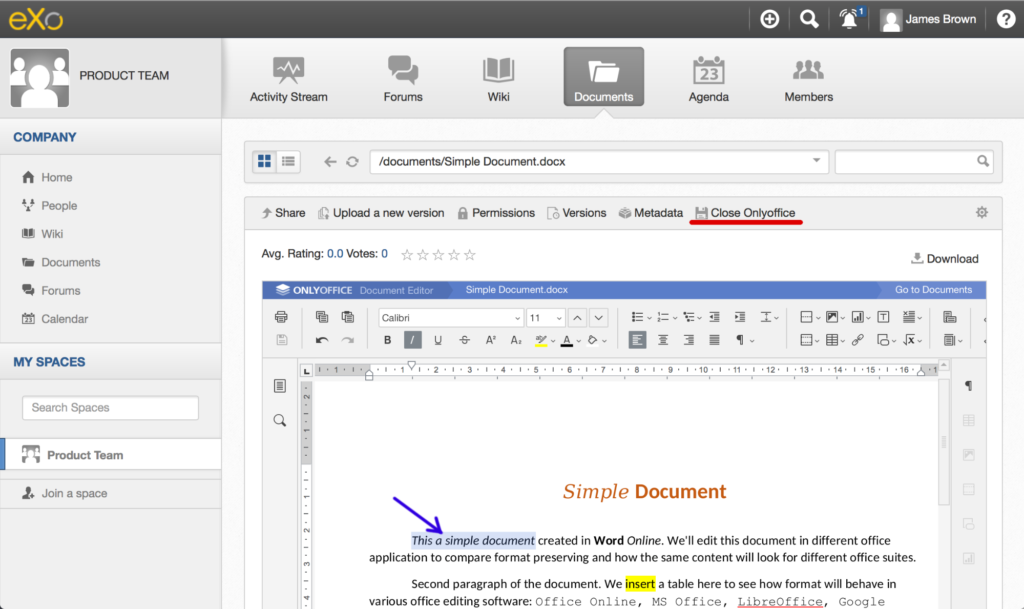Toggle bold formatting
Viewport: 1024px width, 609px height.
(x=387, y=340)
